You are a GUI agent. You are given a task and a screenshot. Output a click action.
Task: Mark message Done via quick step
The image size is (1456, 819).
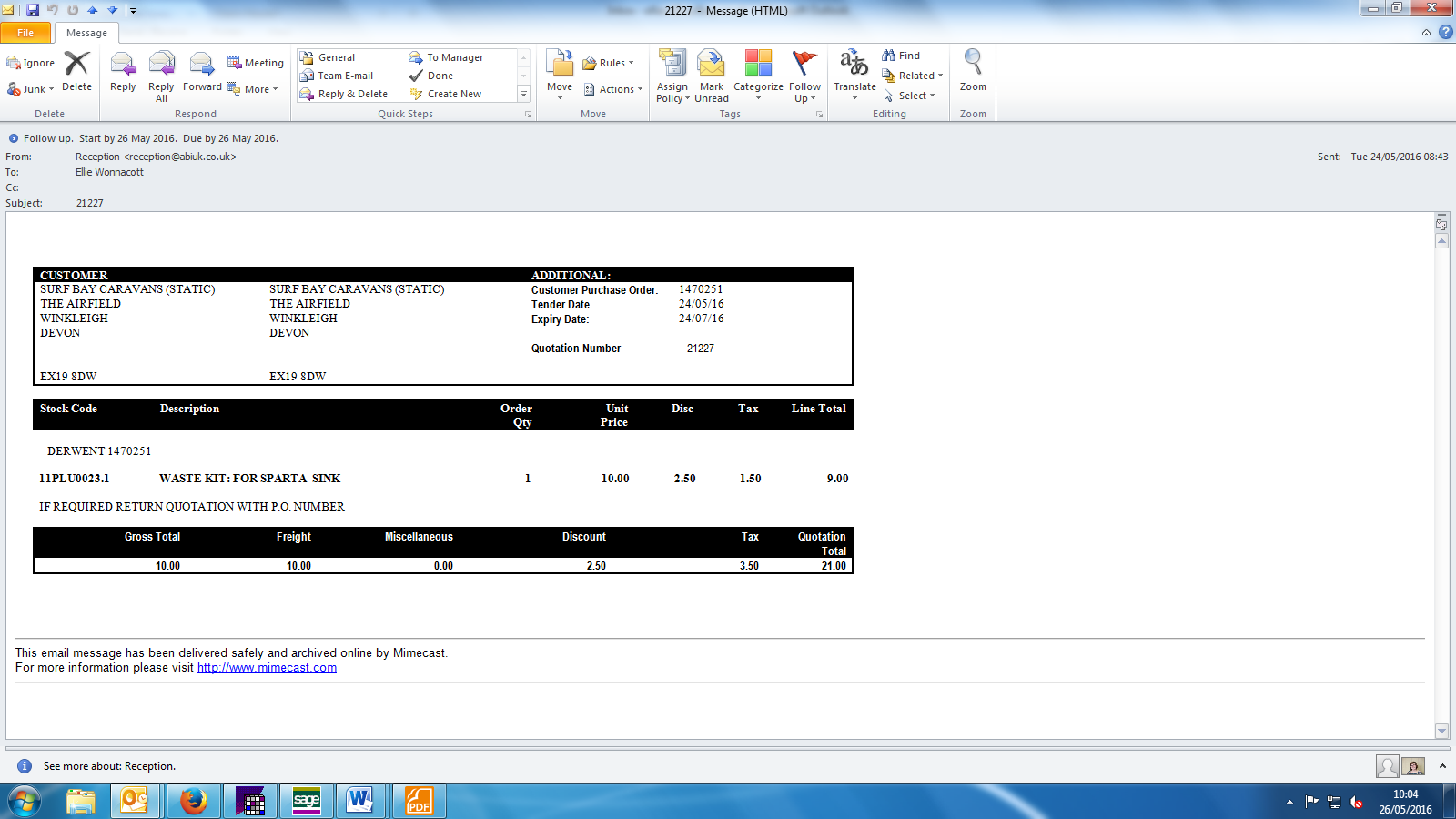click(x=431, y=76)
